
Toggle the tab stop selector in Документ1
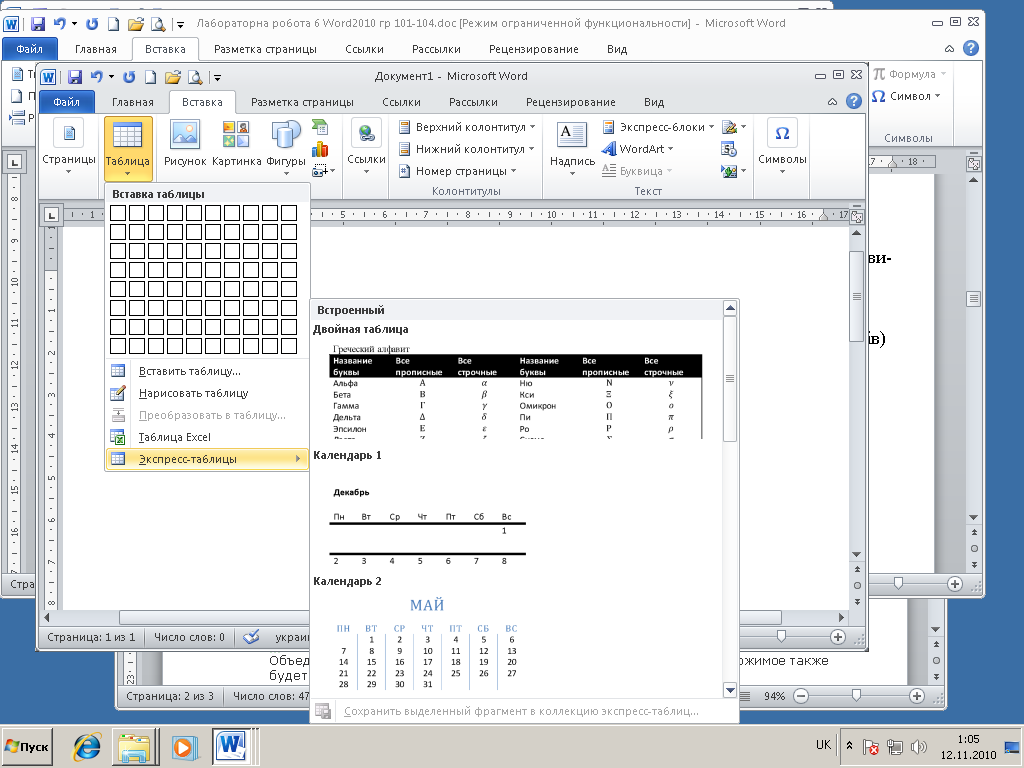52,215
